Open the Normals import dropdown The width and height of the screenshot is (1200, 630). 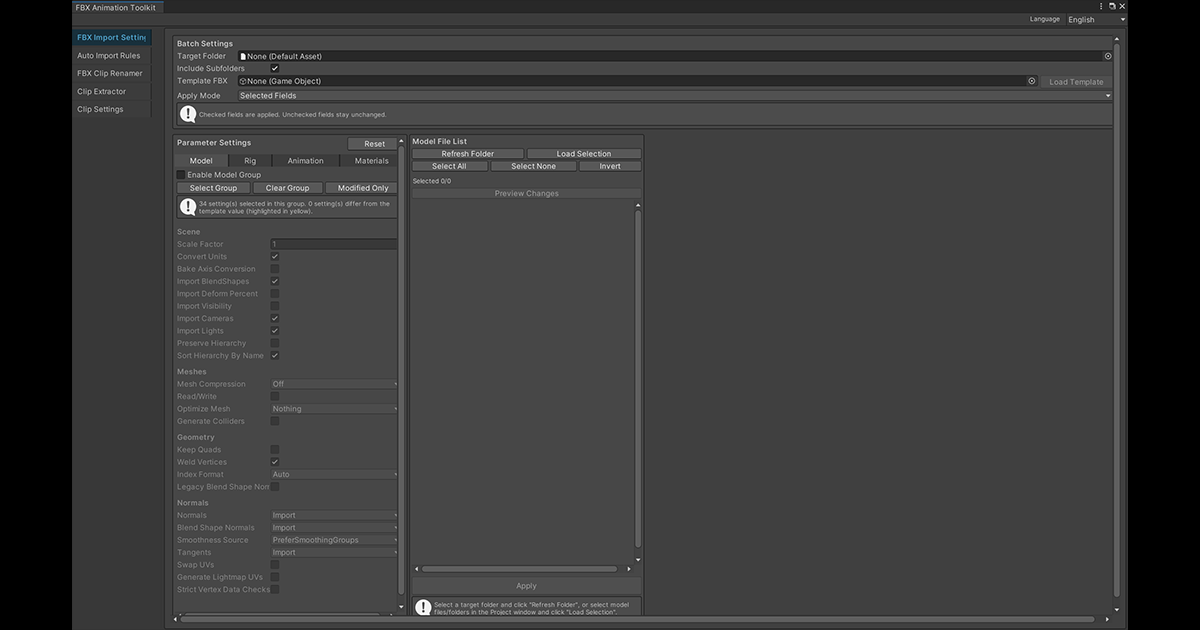tap(334, 516)
